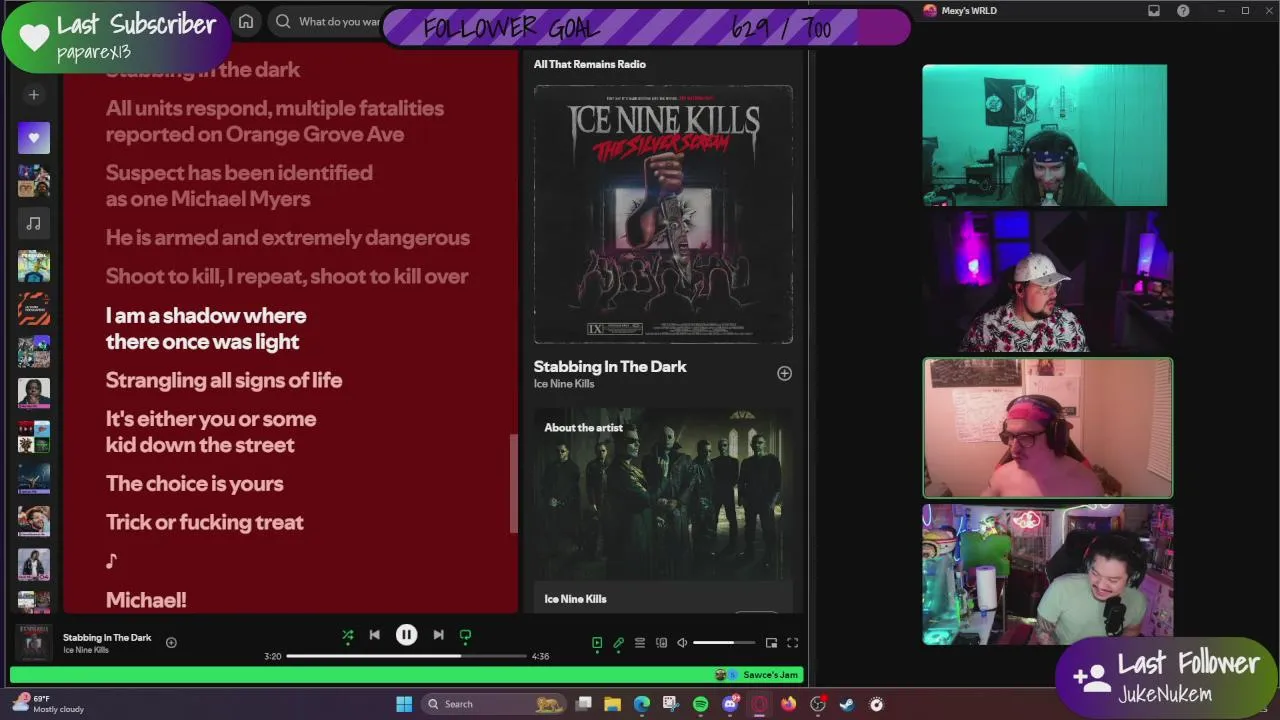Screen dimensions: 1280x720
Task: Mute Spotify with the speaker icon
Action: (682, 643)
